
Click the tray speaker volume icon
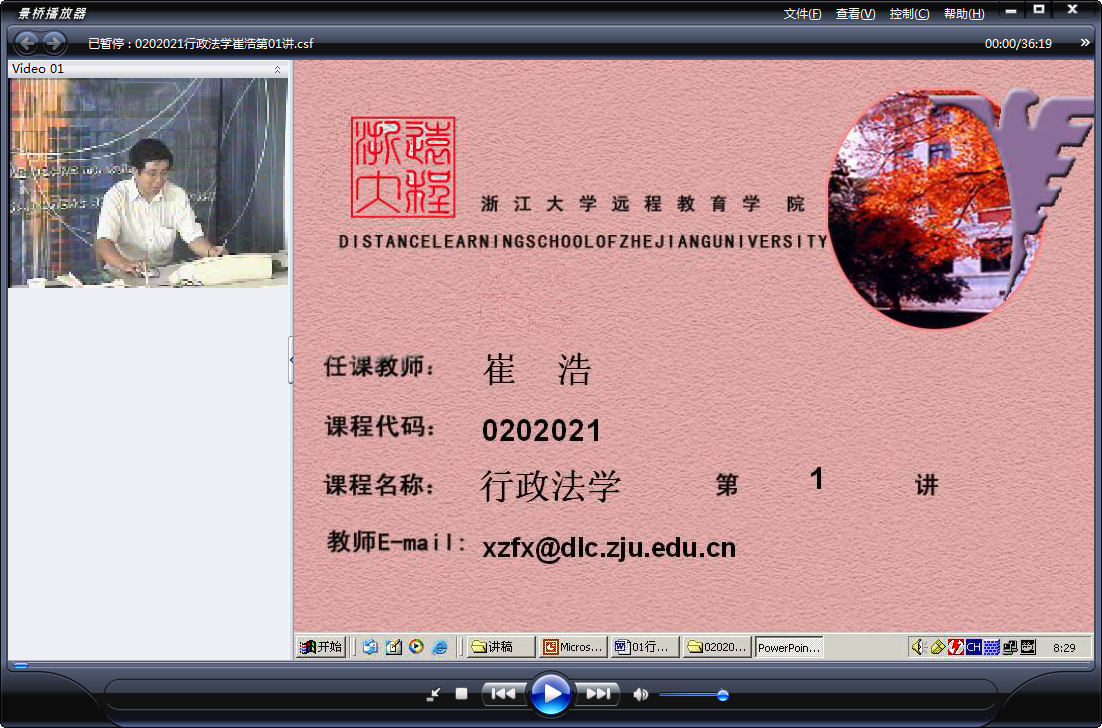(x=917, y=646)
